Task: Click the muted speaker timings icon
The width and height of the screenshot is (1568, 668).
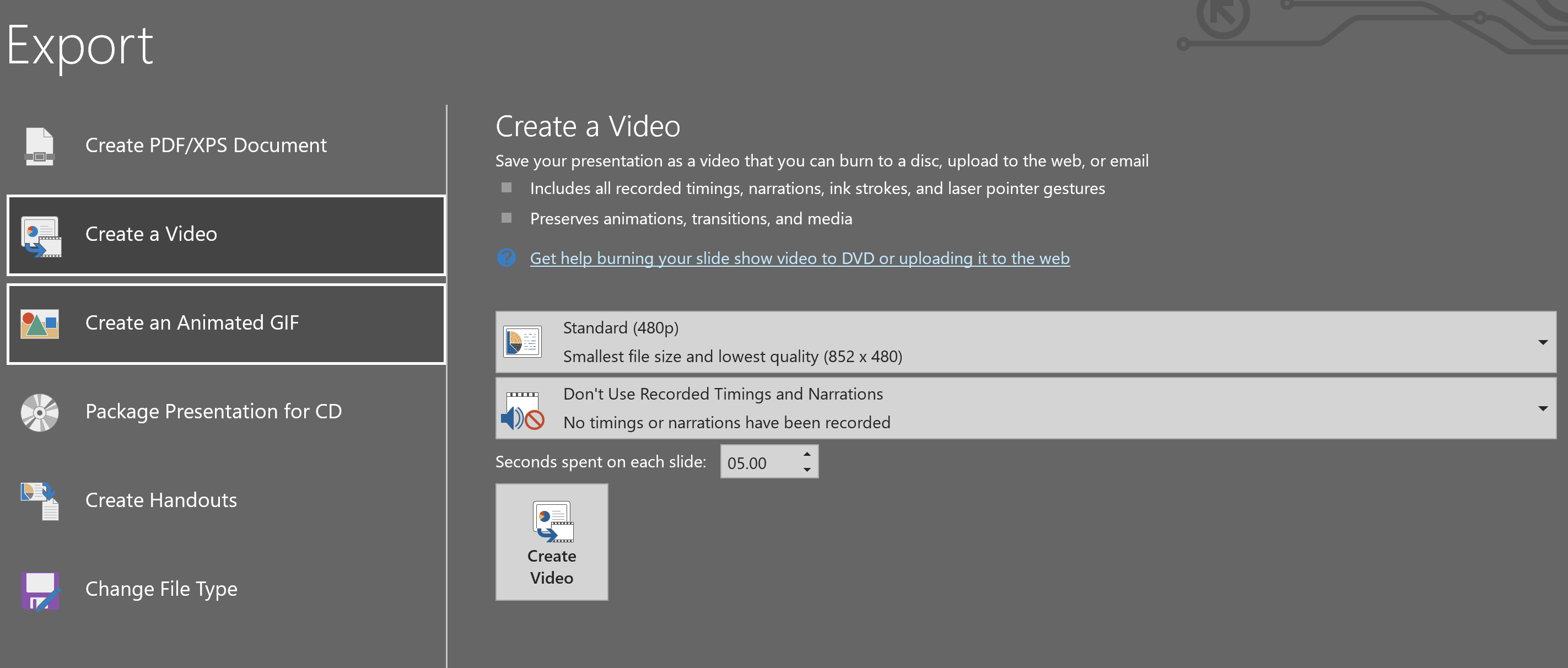Action: pos(522,410)
